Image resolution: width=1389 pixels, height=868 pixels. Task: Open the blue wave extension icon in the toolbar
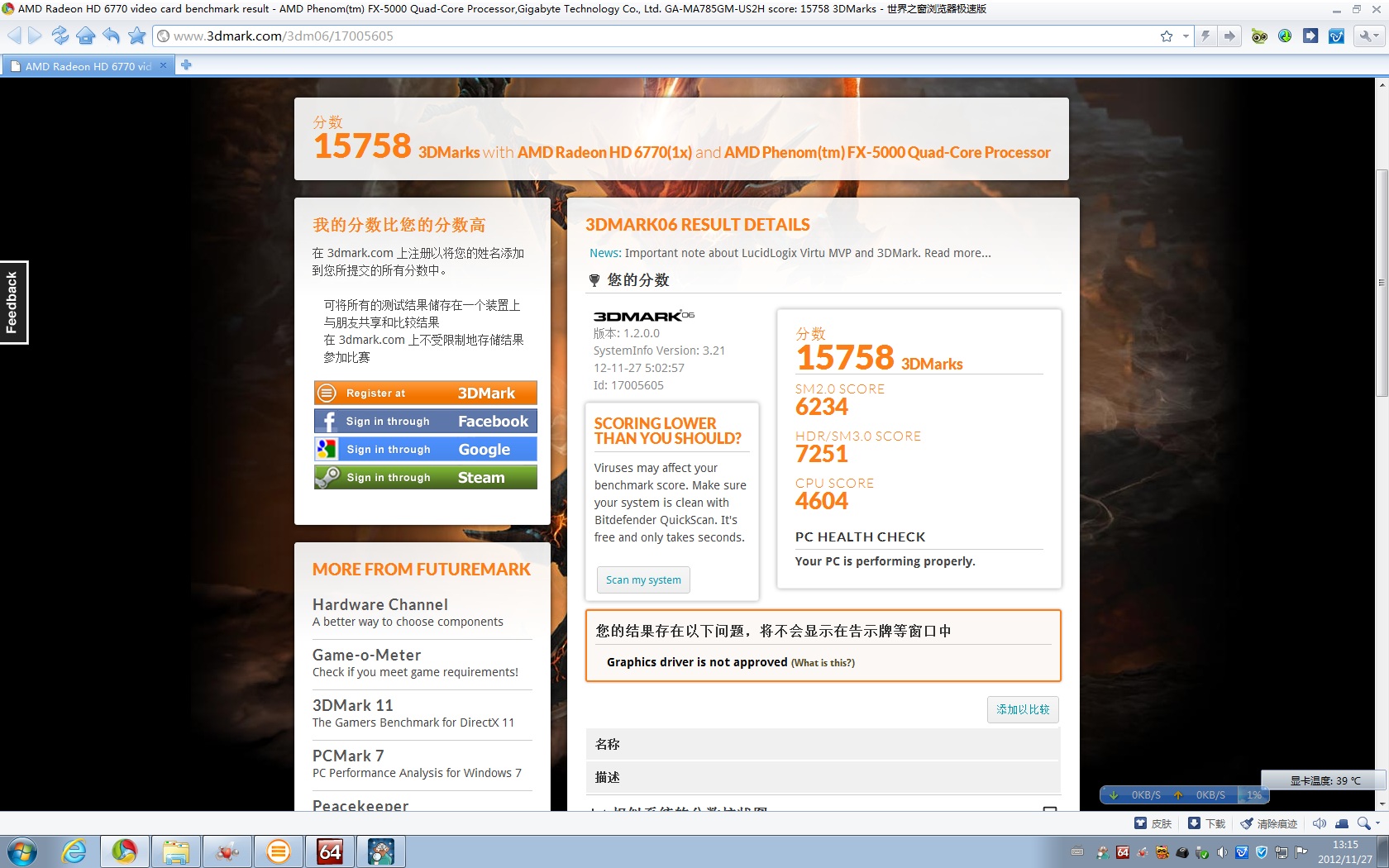click(1336, 36)
